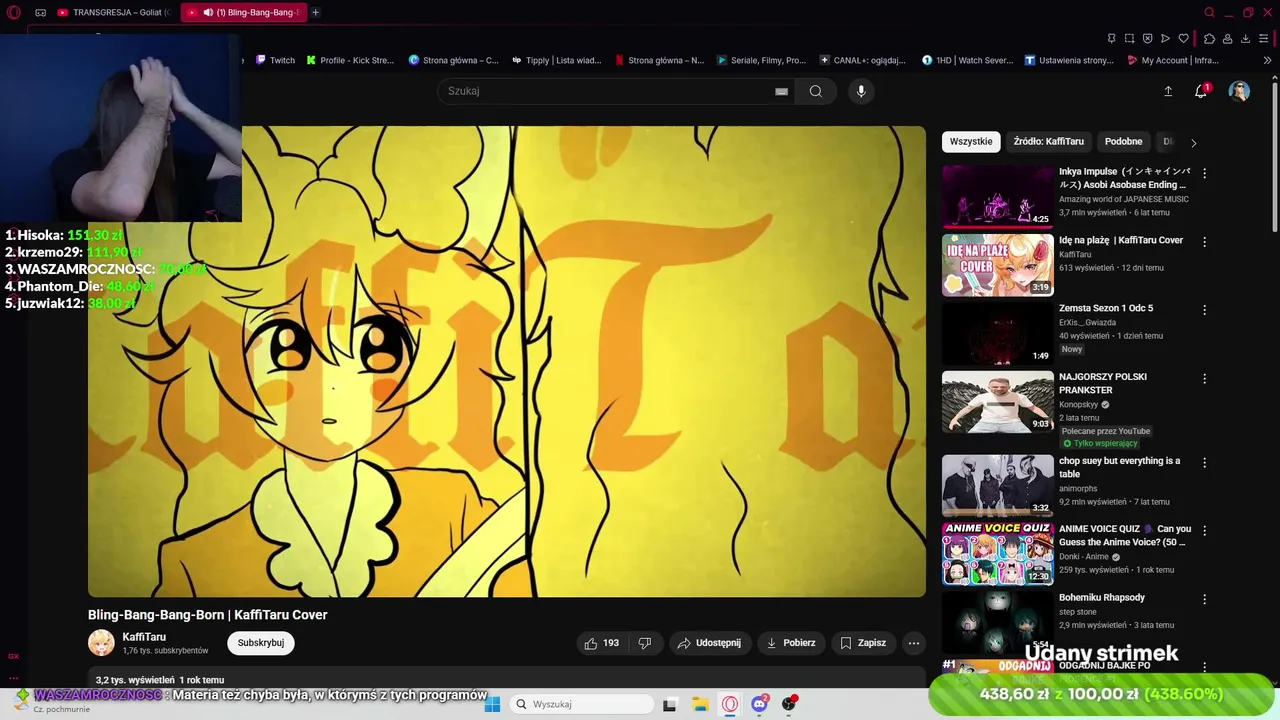Open options menu for chop suey video
The height and width of the screenshot is (720, 1280).
(x=1204, y=463)
